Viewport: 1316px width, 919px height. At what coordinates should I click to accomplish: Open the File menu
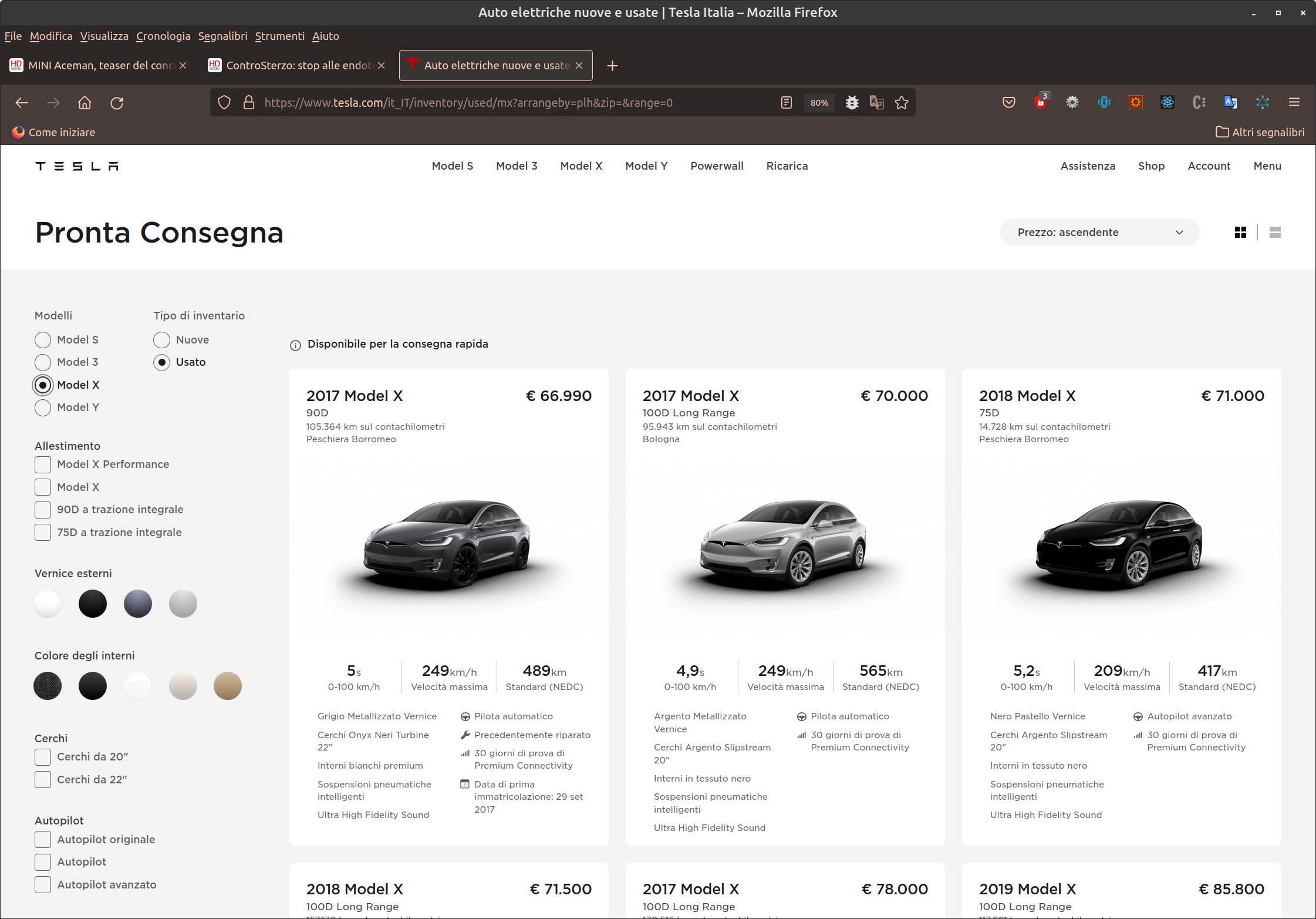13,36
